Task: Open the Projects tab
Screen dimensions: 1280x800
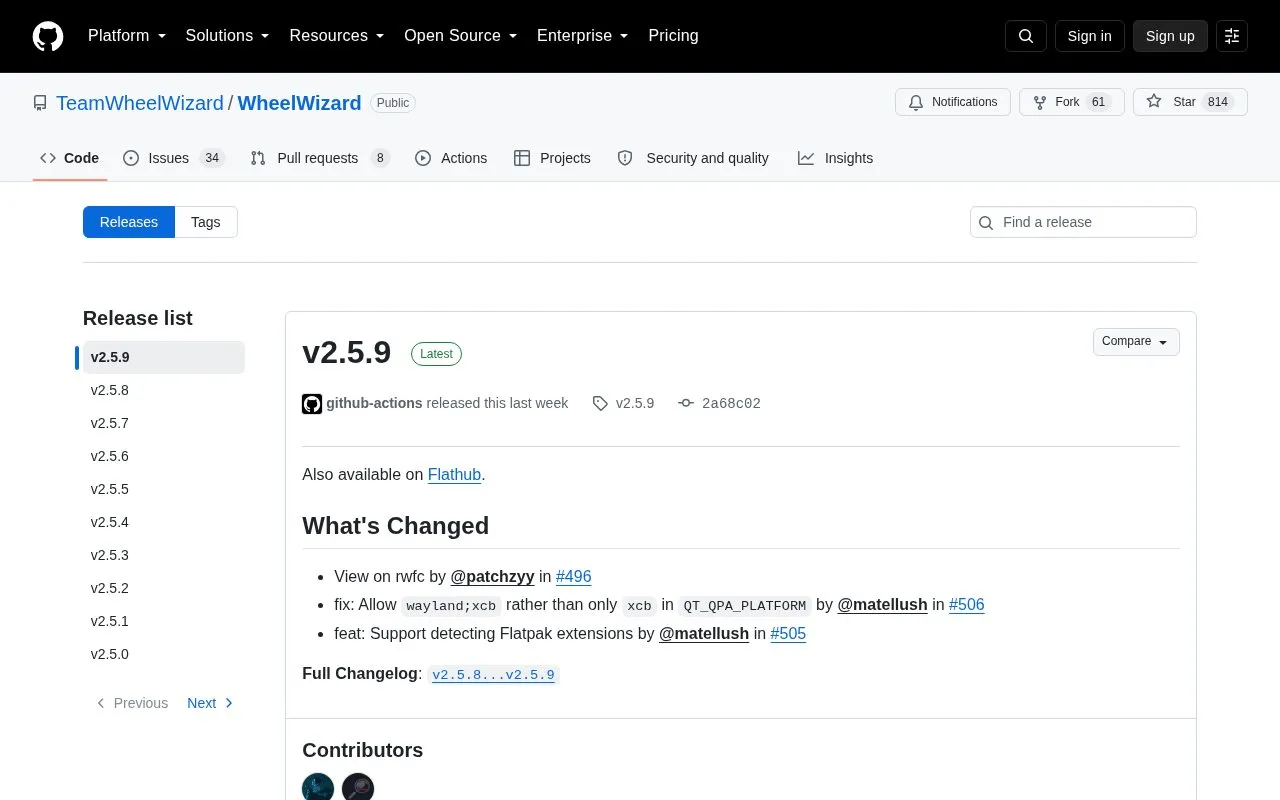Action: point(552,158)
